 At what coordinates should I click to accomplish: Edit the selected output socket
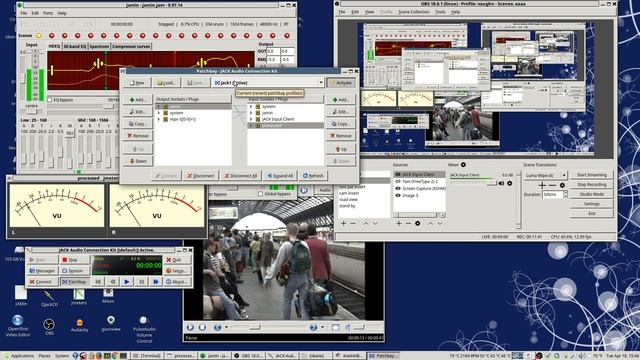pos(138,111)
